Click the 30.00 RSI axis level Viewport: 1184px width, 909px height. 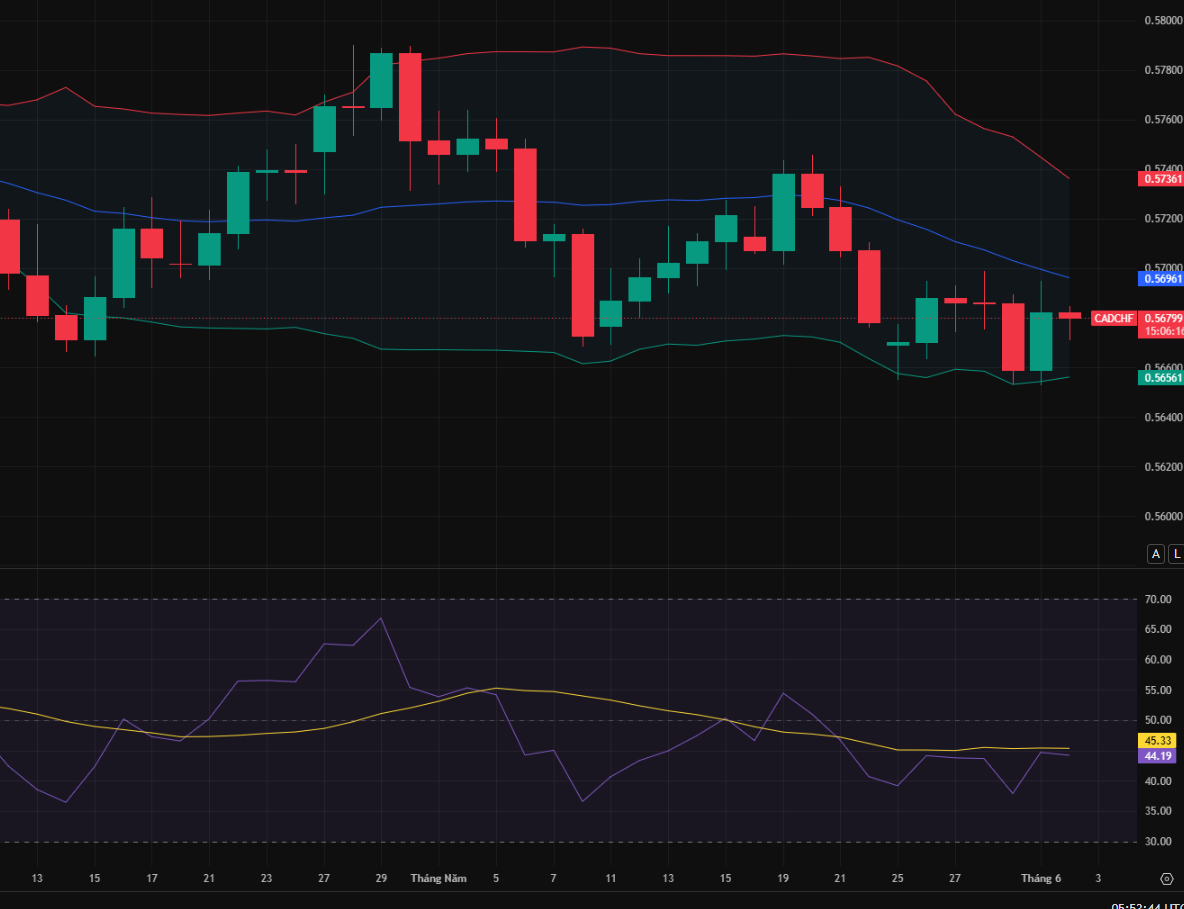tap(1158, 841)
